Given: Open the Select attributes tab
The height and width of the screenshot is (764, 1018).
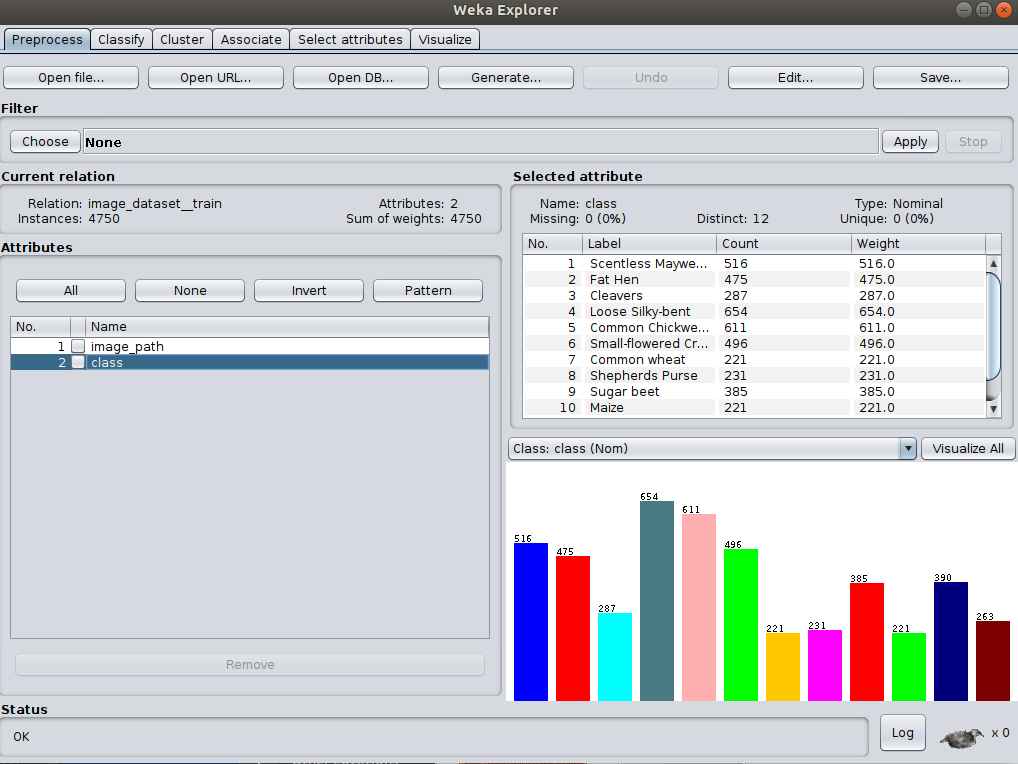Looking at the screenshot, I should pyautogui.click(x=350, y=40).
